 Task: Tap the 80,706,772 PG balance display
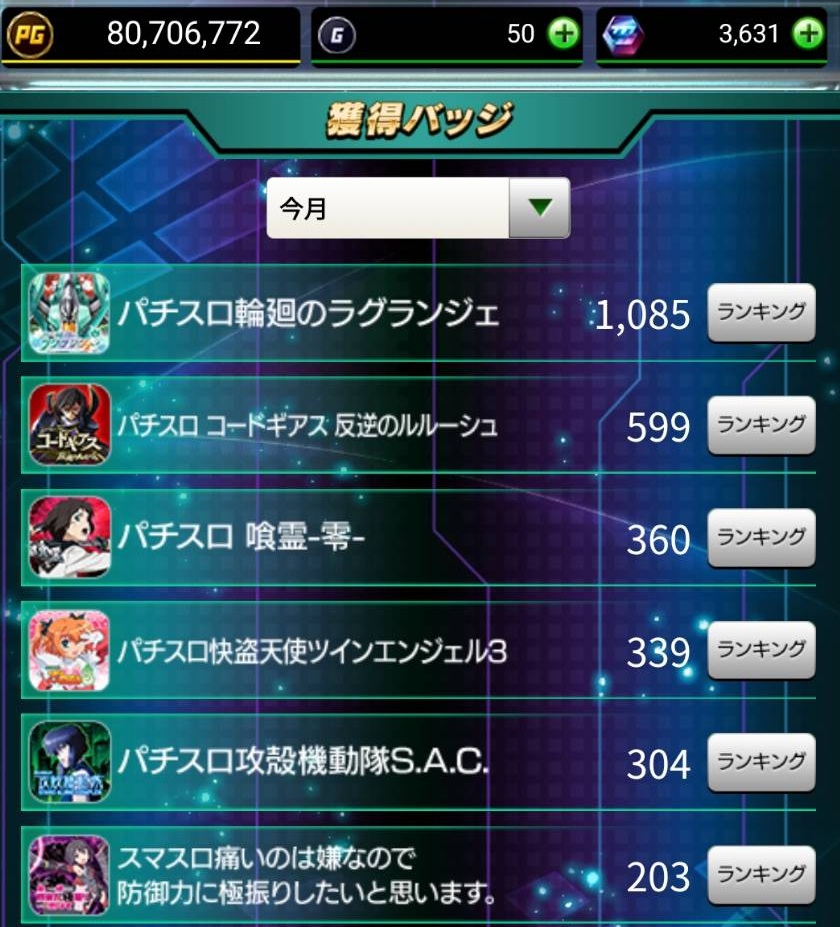point(183,34)
